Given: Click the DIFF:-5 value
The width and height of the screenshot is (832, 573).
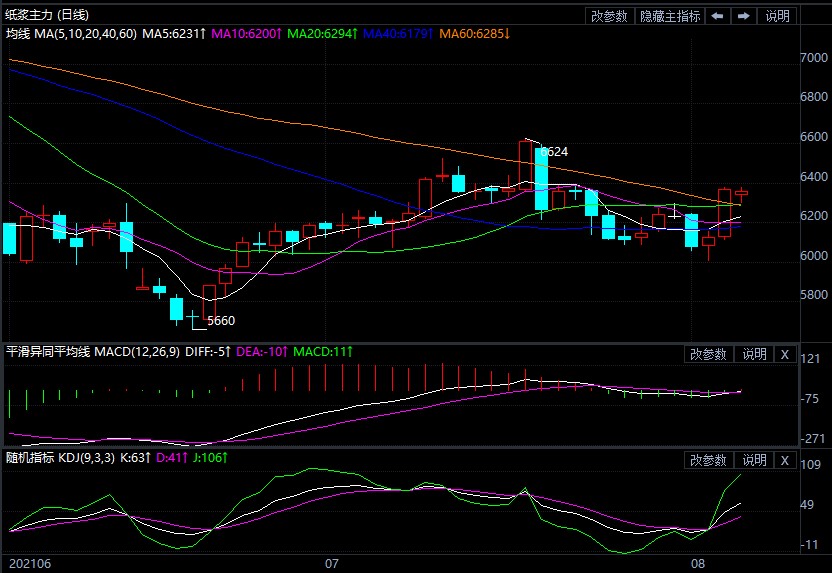Looking at the screenshot, I should coord(207,352).
